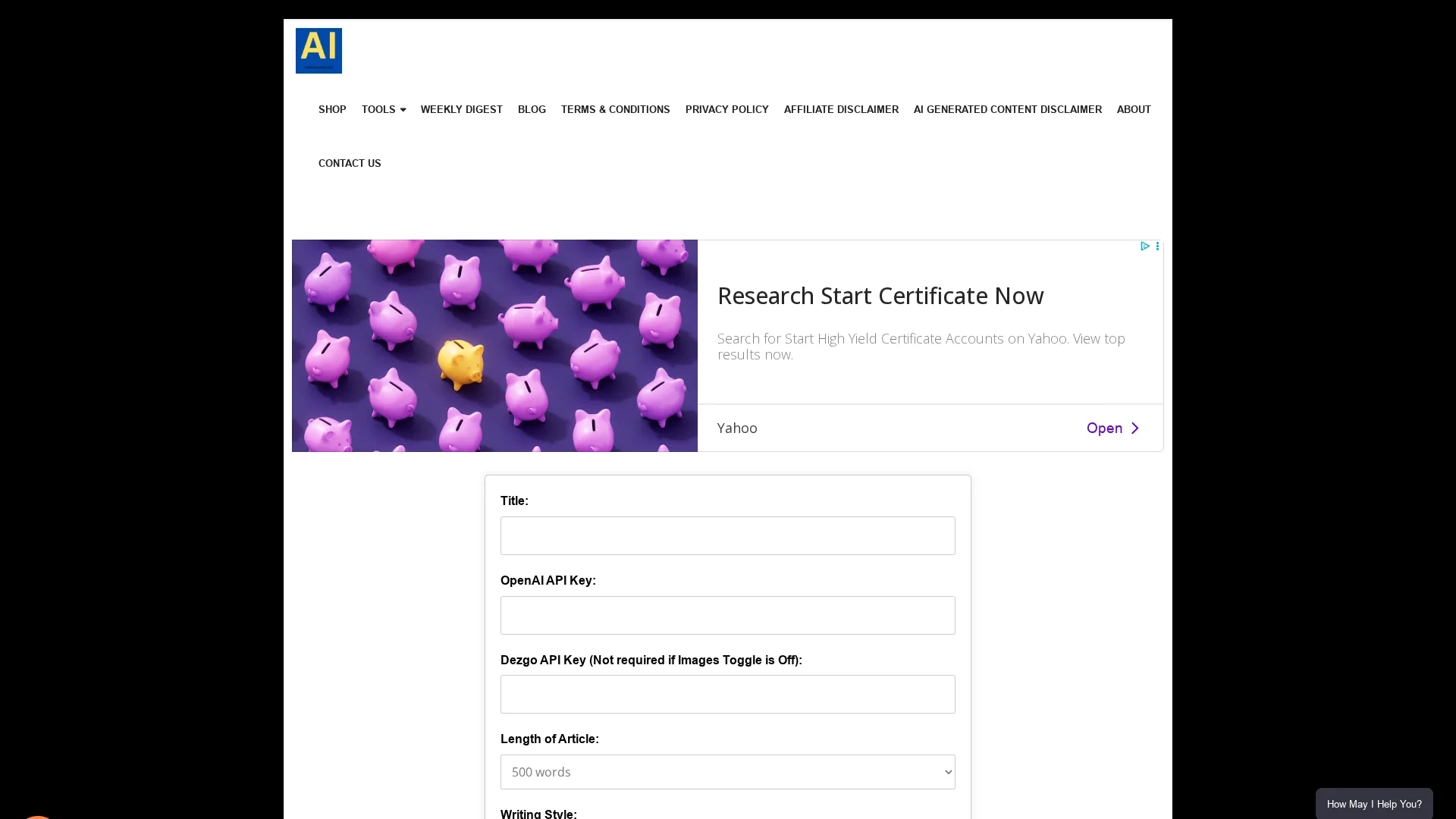Open the How May I Help You chat
This screenshot has width=1456, height=819.
click(x=1374, y=804)
